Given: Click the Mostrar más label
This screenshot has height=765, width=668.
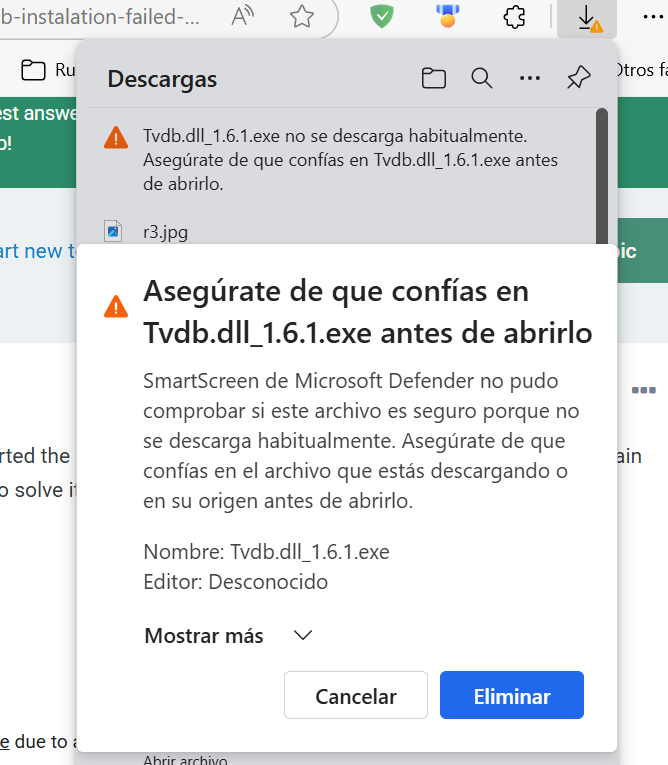Looking at the screenshot, I should point(204,636).
